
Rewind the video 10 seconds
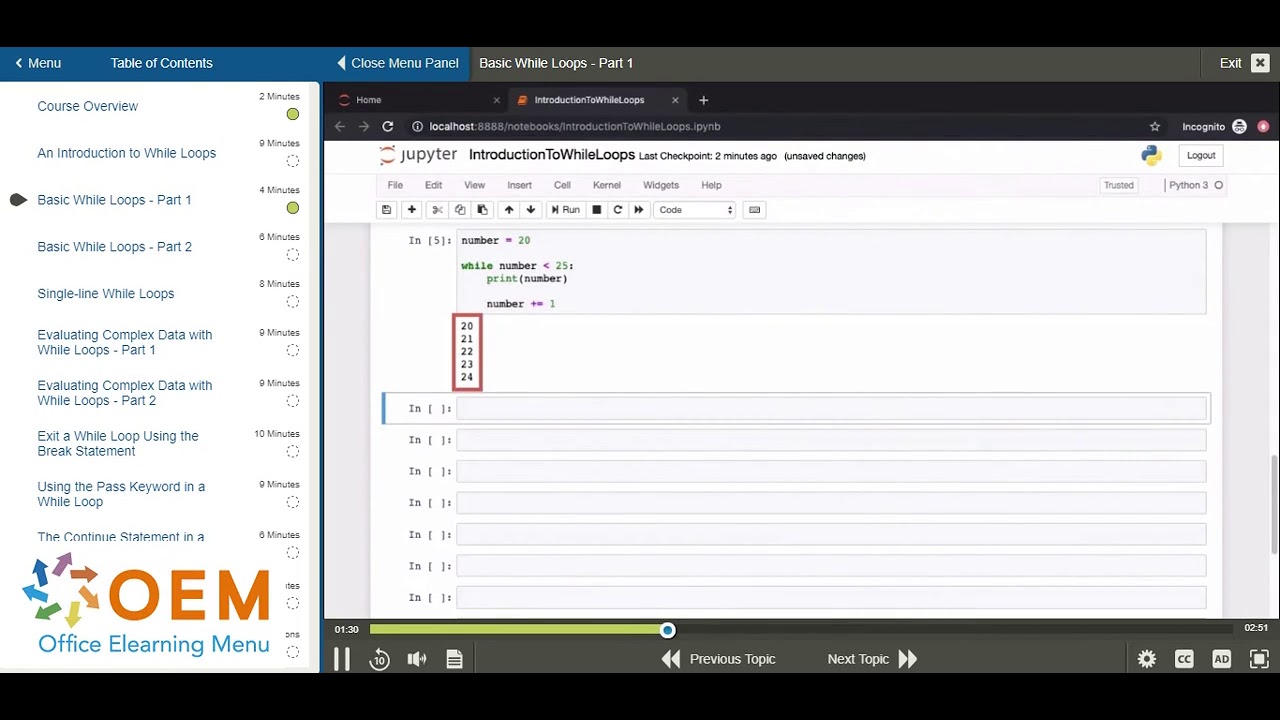[x=379, y=659]
